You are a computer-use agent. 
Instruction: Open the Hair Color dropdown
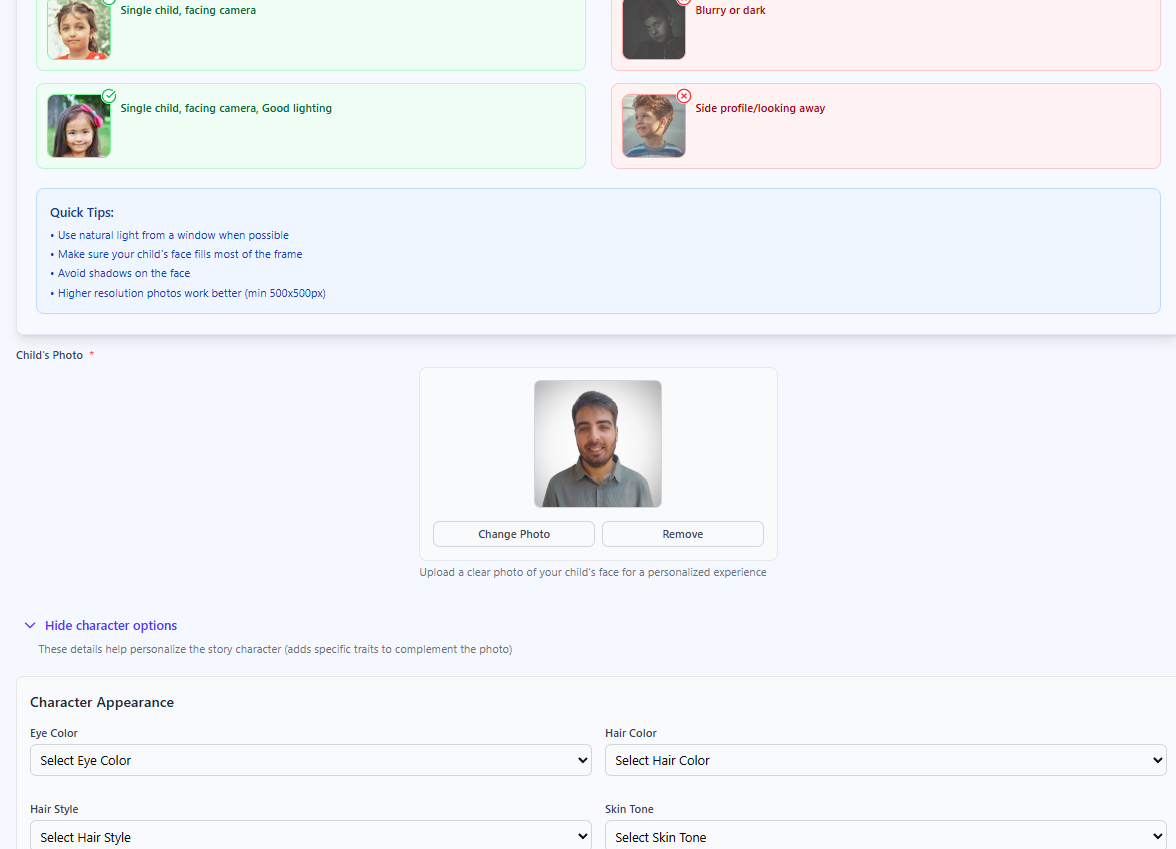point(886,760)
